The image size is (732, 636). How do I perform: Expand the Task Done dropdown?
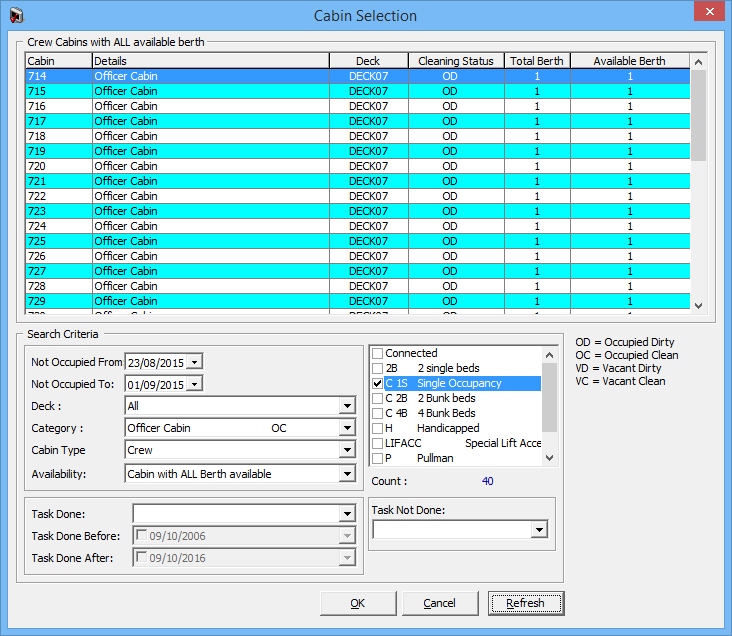pyautogui.click(x=347, y=514)
